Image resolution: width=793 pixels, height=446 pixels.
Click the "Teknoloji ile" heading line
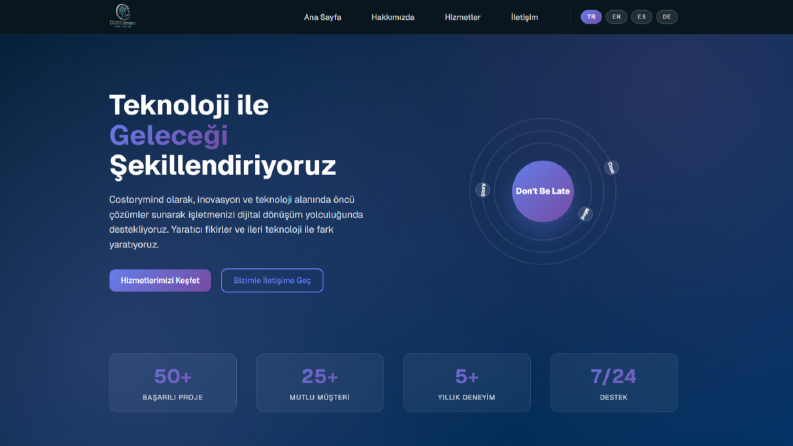tap(189, 105)
